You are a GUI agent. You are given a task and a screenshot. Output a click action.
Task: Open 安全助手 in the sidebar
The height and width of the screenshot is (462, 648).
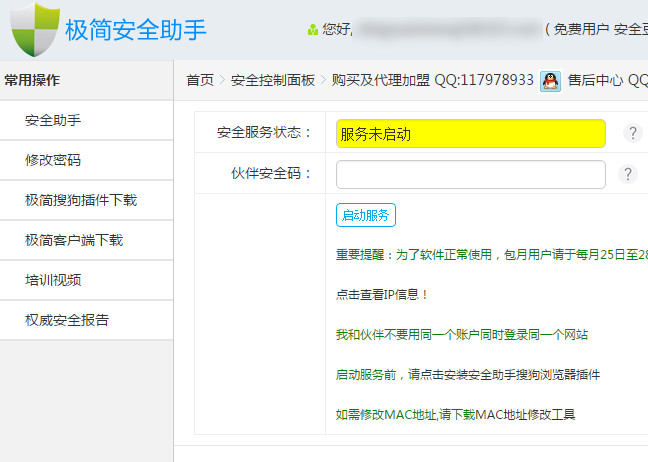point(53,121)
